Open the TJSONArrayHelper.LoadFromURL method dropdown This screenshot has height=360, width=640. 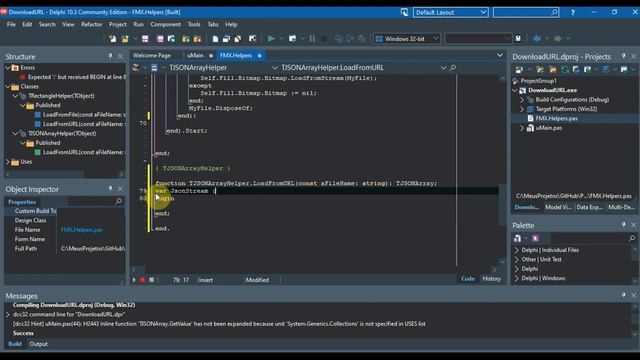(x=443, y=68)
